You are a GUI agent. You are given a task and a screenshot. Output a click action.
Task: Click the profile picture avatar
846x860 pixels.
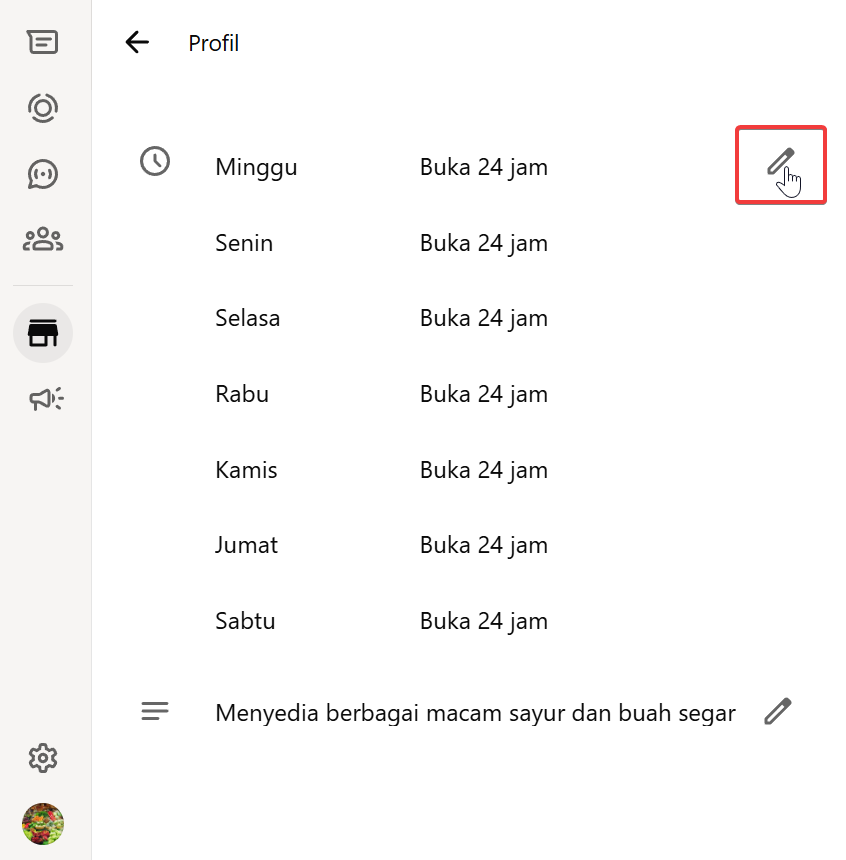(x=43, y=824)
